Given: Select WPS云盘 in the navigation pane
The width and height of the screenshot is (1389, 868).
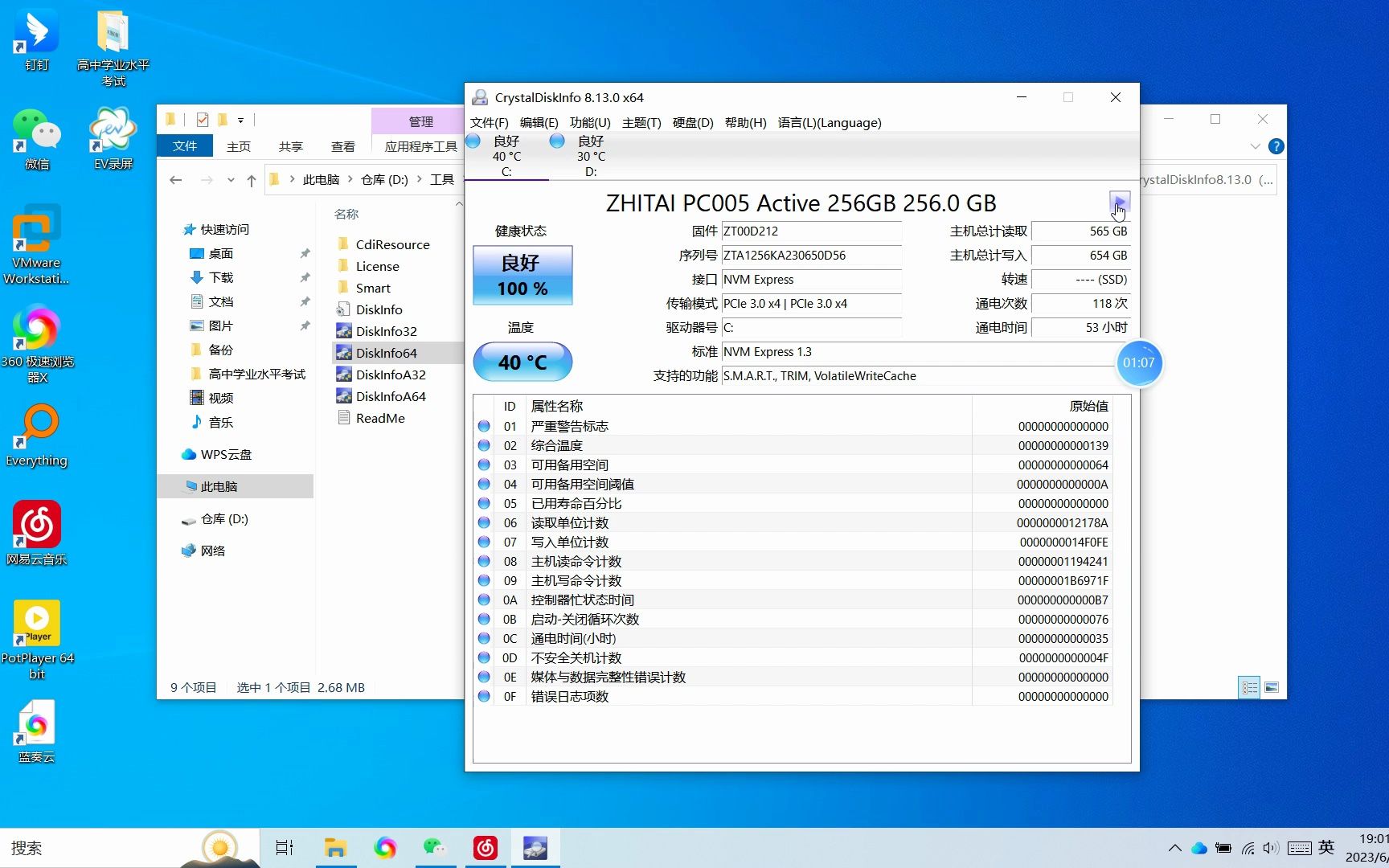Looking at the screenshot, I should coord(225,454).
